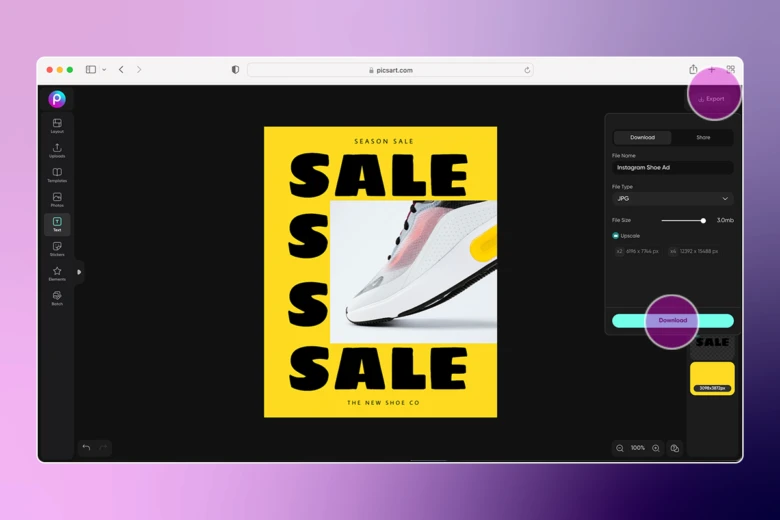This screenshot has height=520, width=780.
Task: Select the Photos tool in sidebar
Action: tap(57, 200)
